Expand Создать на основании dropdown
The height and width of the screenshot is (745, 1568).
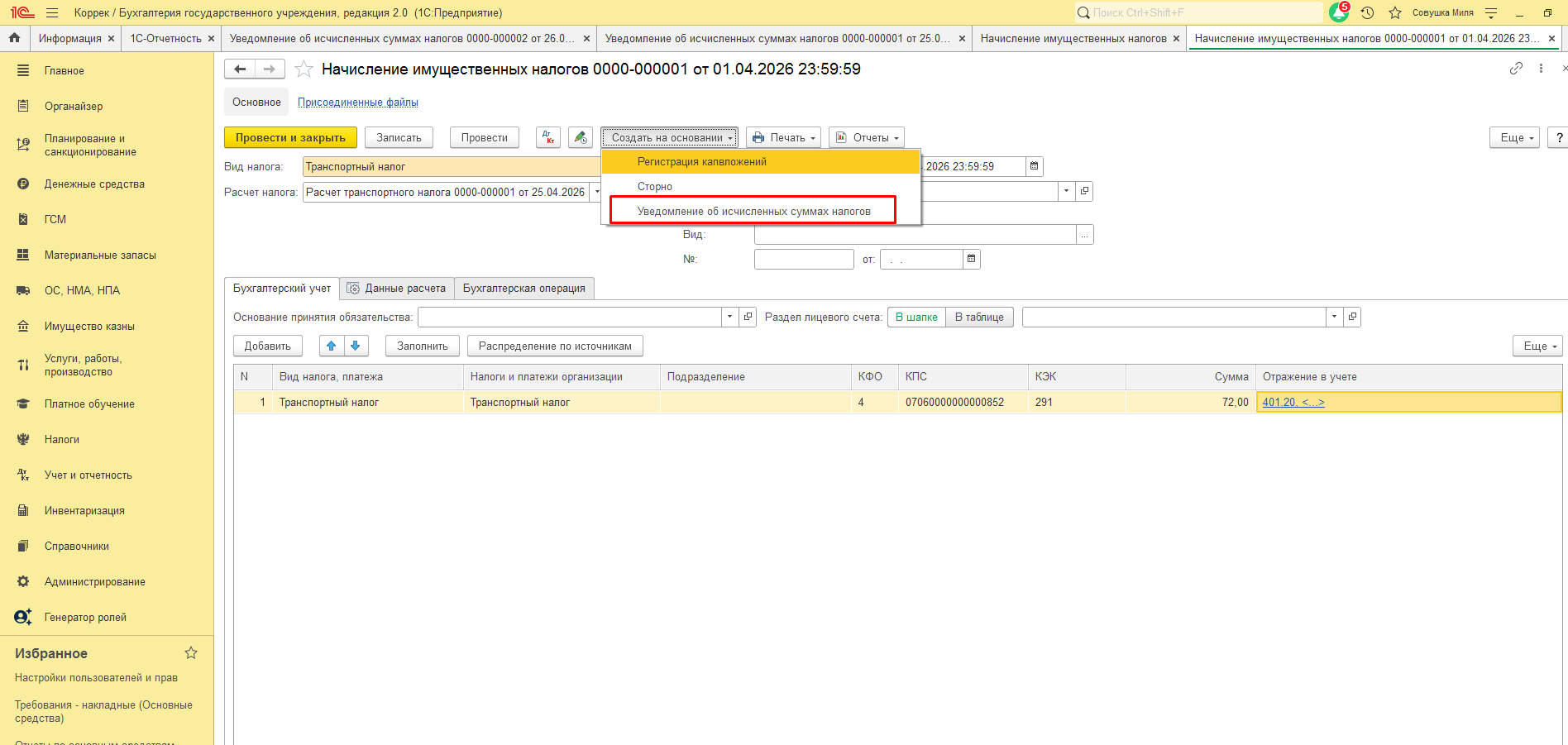[x=670, y=137]
